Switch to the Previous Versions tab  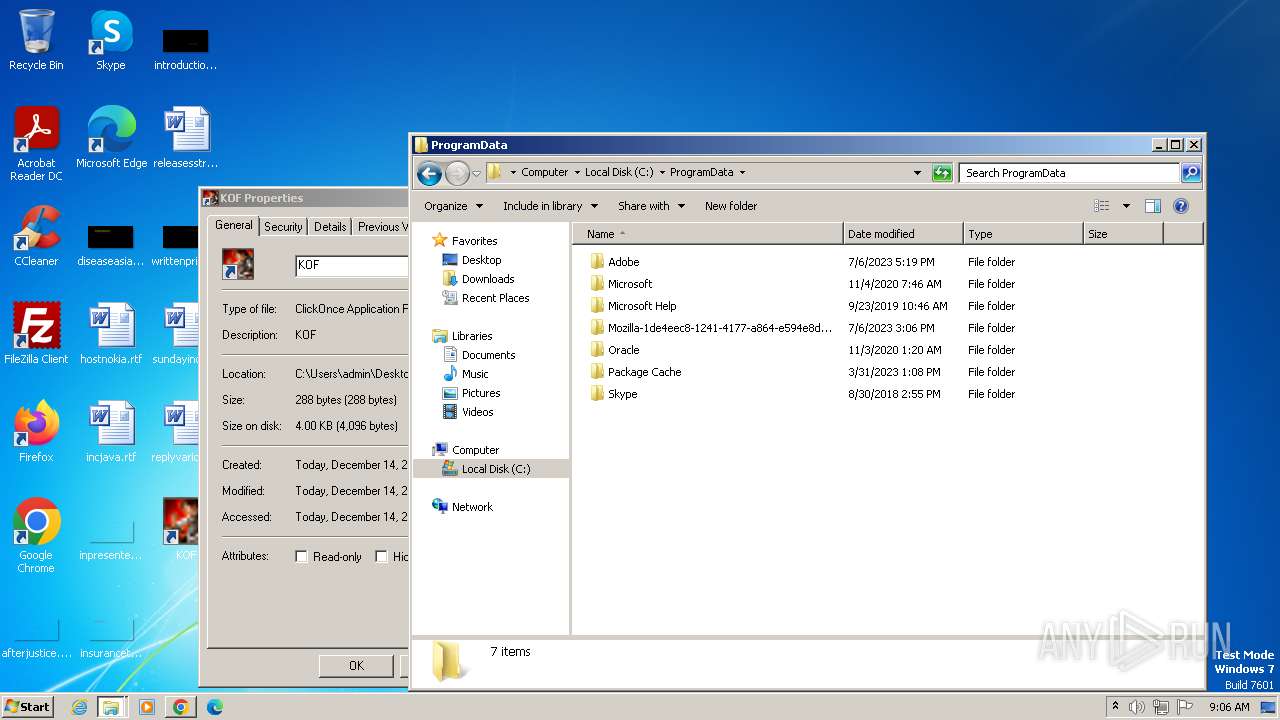click(x=382, y=227)
